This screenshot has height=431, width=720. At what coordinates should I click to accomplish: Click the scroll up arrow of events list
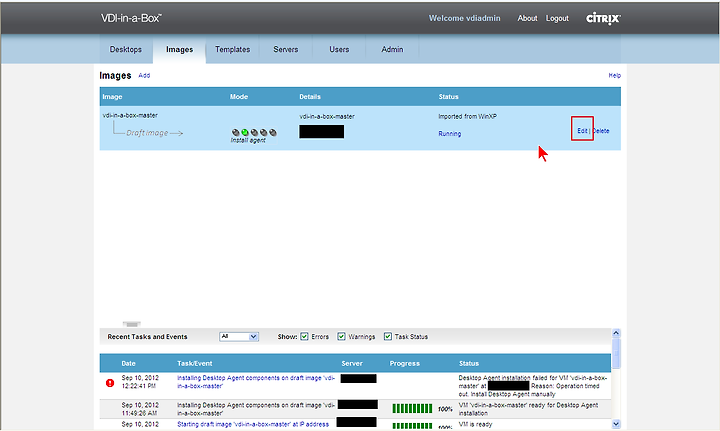coord(616,333)
